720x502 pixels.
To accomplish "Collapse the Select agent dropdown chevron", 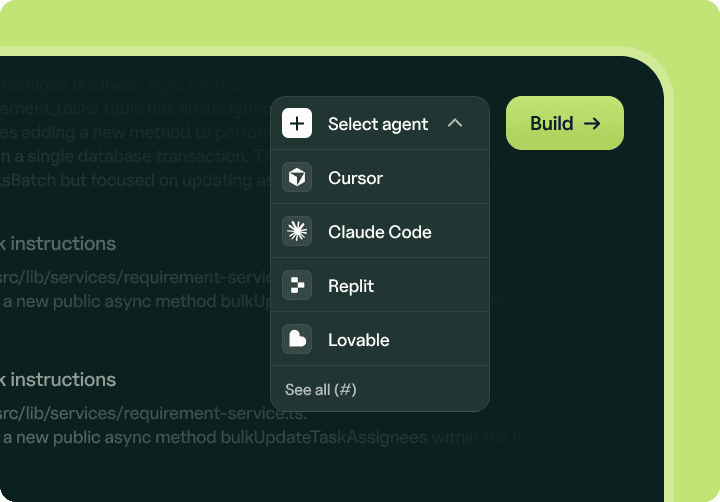I will [455, 123].
